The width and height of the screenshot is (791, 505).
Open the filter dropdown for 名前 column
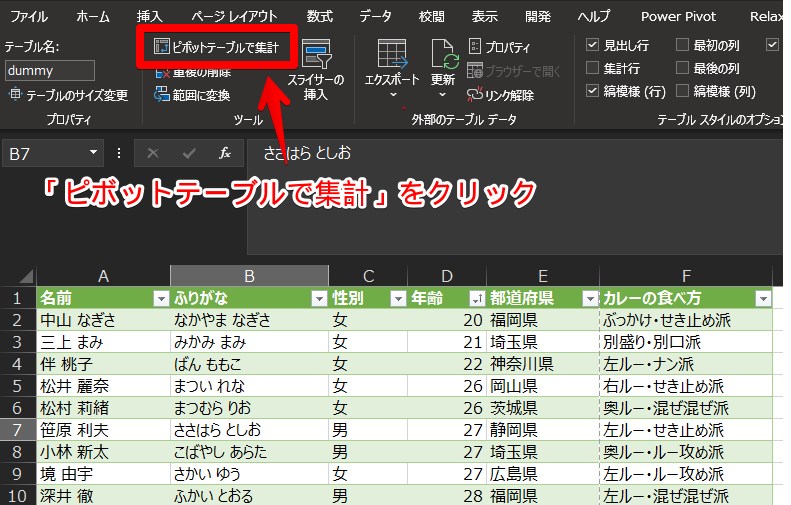[x=159, y=299]
